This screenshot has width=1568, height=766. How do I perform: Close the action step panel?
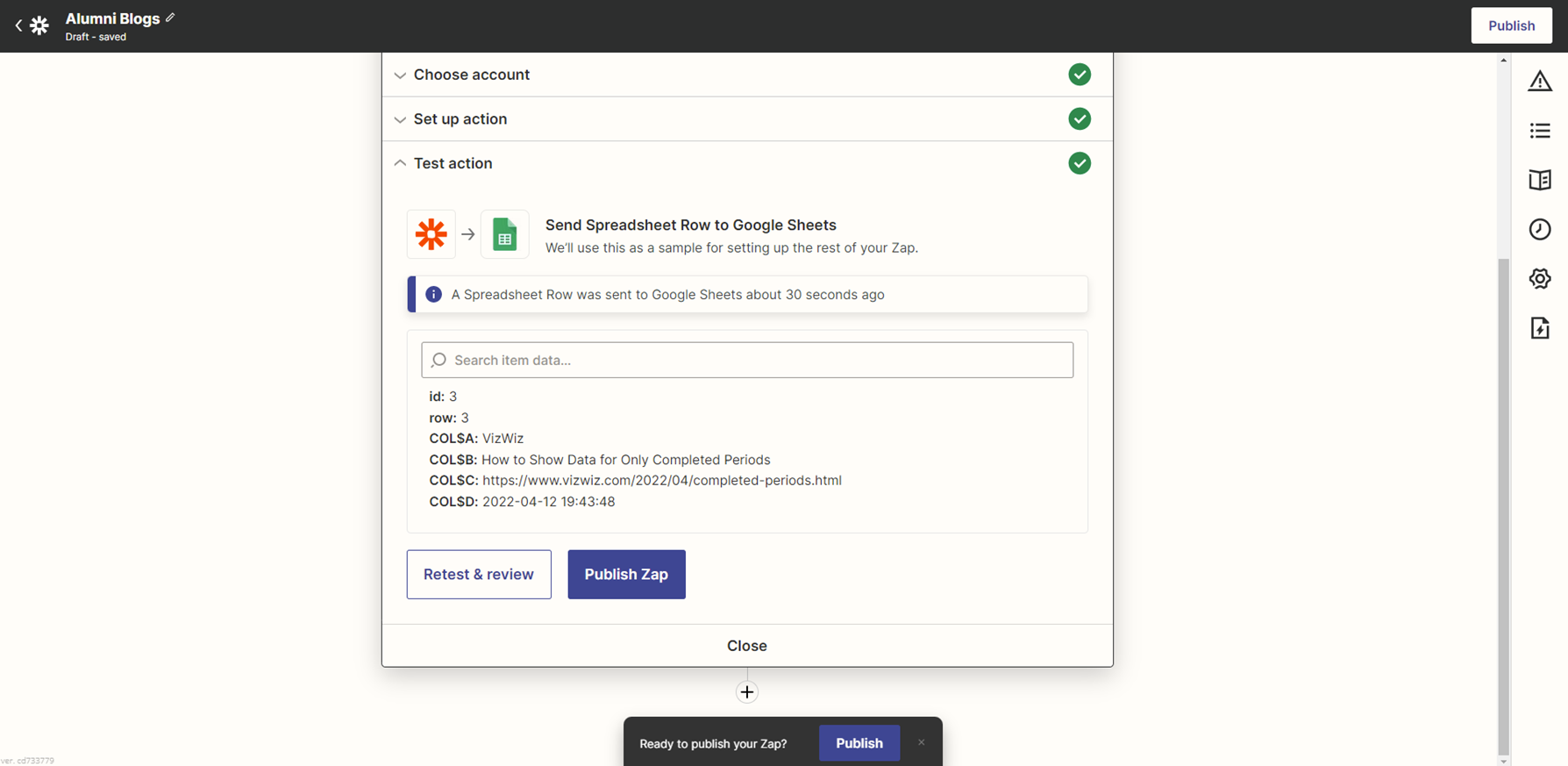pos(747,646)
